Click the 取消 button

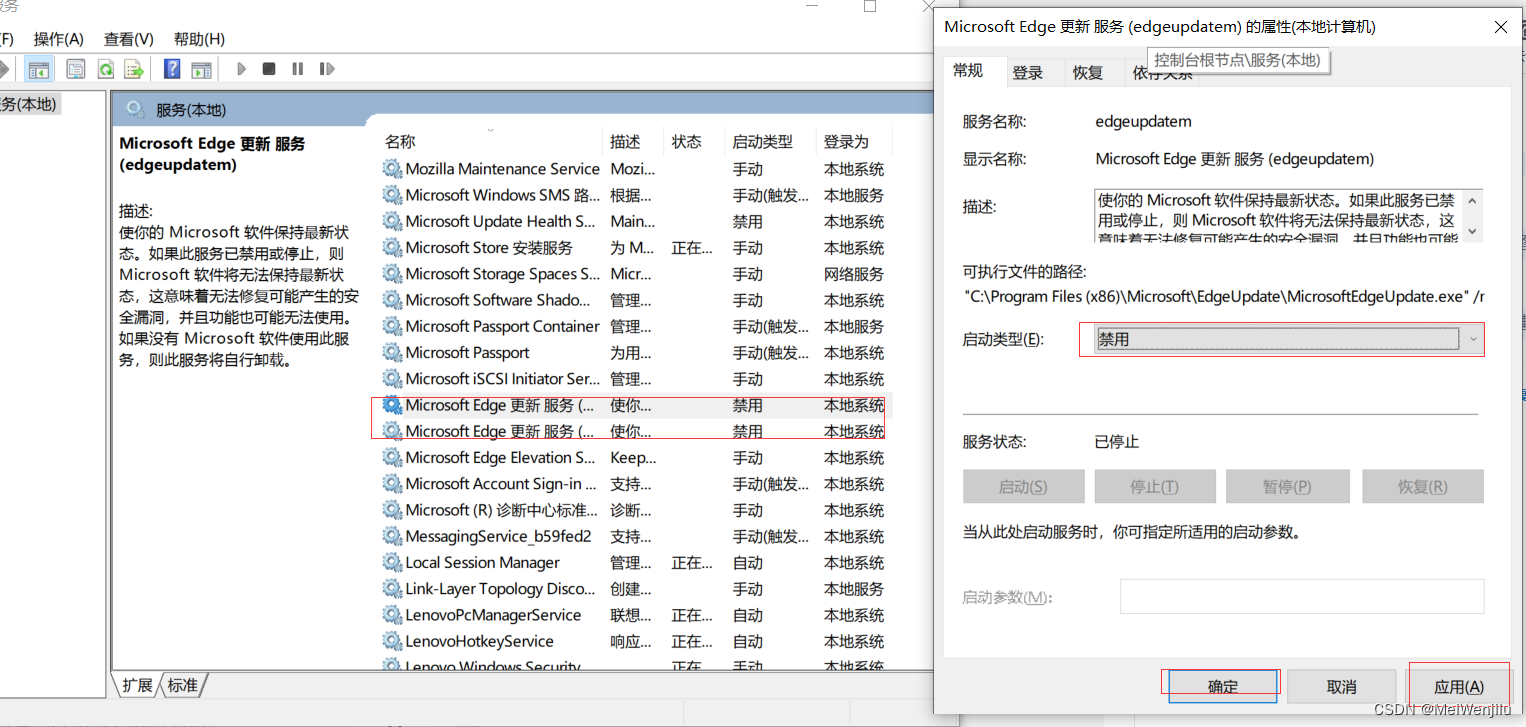pos(1341,687)
